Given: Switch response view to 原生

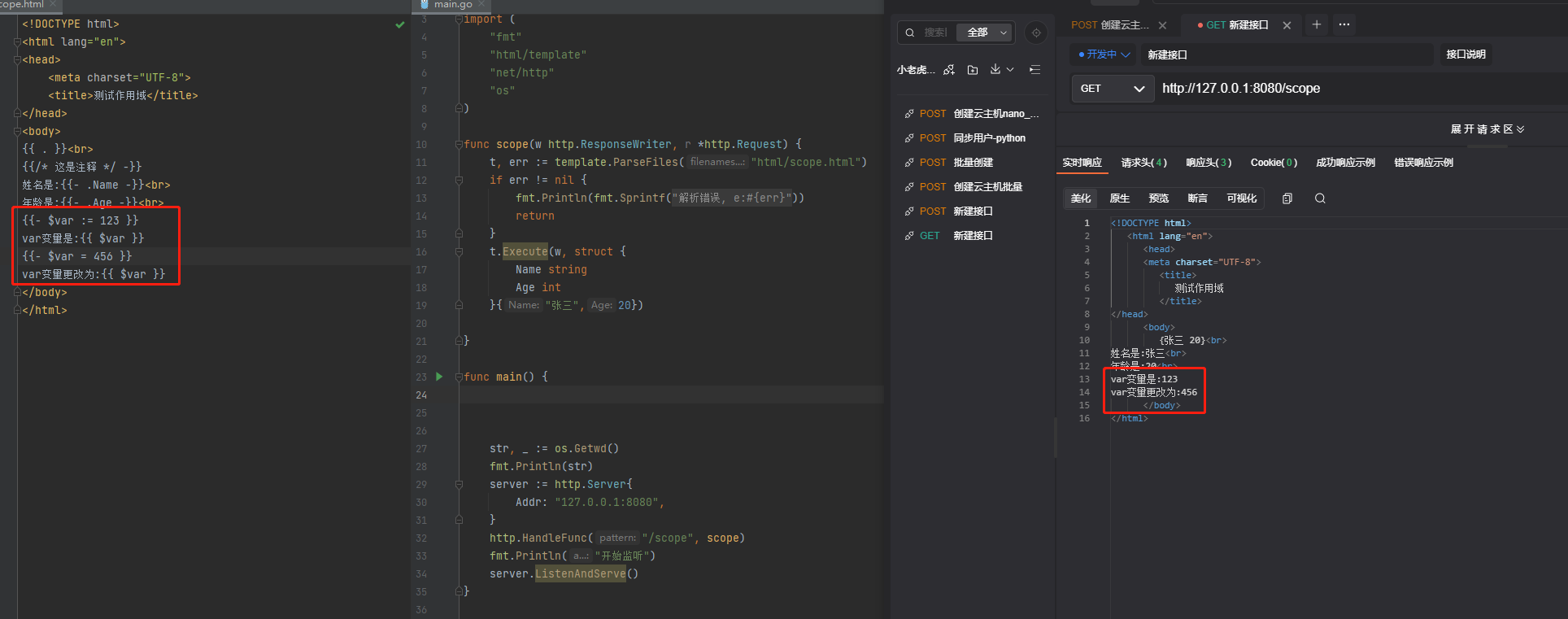Looking at the screenshot, I should click(1120, 198).
